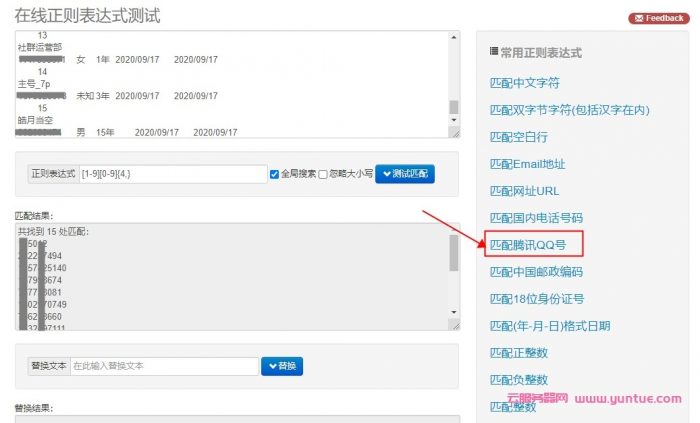This screenshot has width=700, height=423.
Task: Click the 匹配结果 box scrollbar down arrow
Action: (x=453, y=321)
